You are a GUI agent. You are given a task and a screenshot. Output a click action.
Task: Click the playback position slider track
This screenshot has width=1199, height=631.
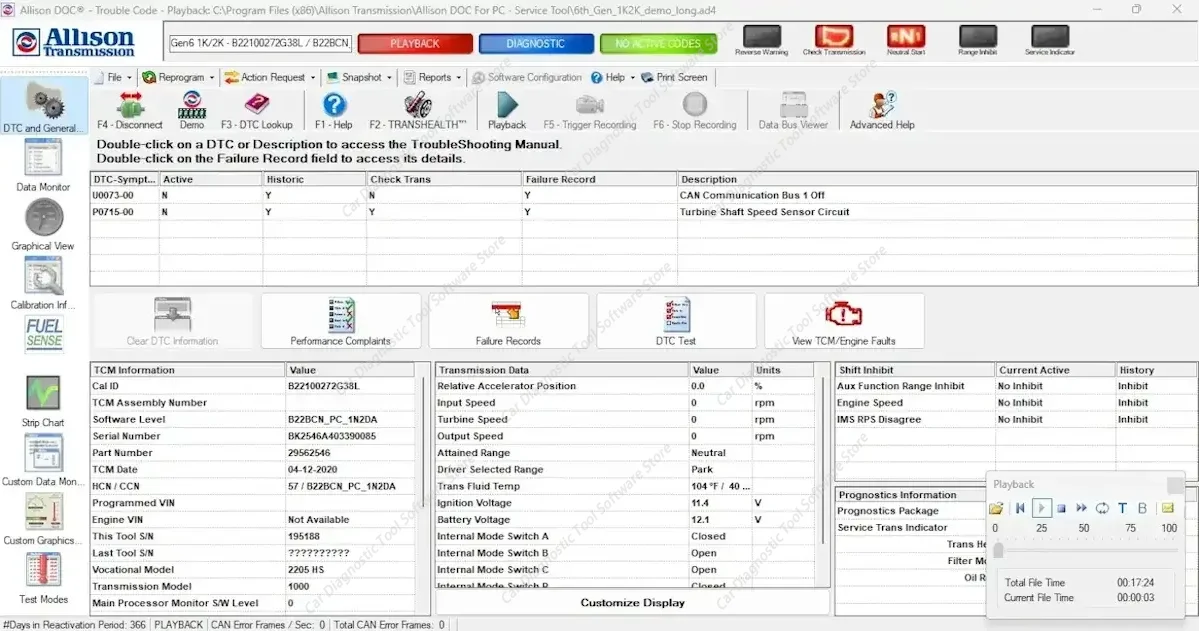pyautogui.click(x=1086, y=550)
